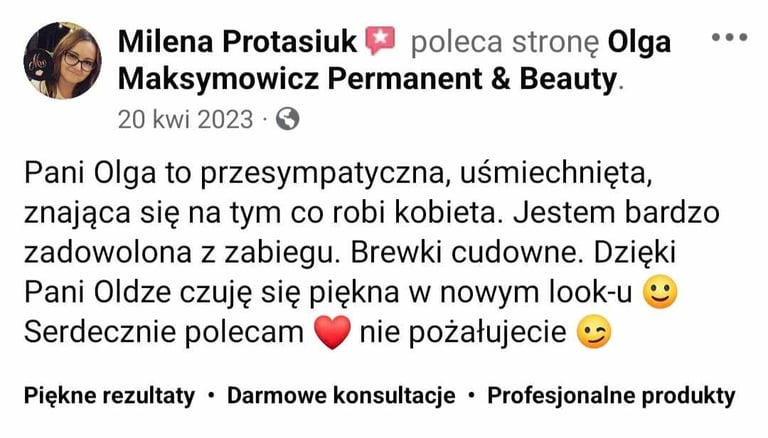768x438 pixels.
Task: Click the red heart emoji
Action: (332, 332)
